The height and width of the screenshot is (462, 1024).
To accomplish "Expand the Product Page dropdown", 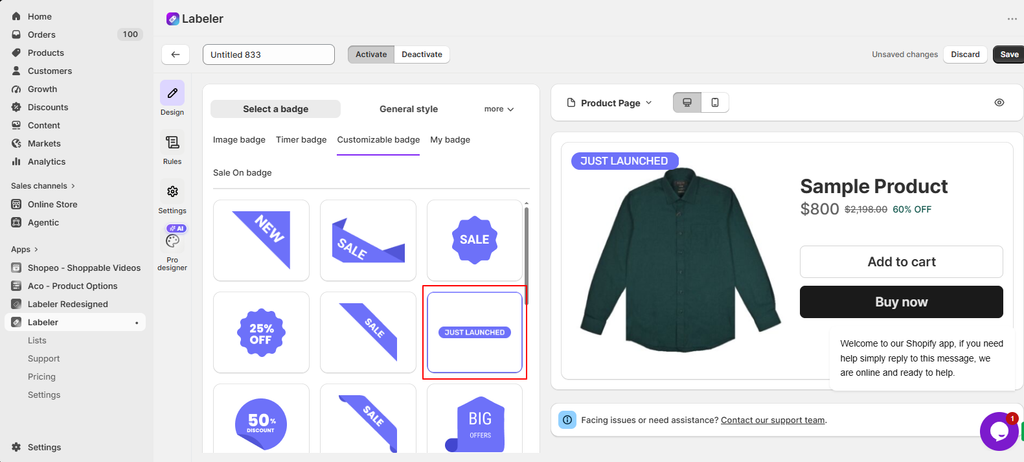I will pyautogui.click(x=609, y=103).
